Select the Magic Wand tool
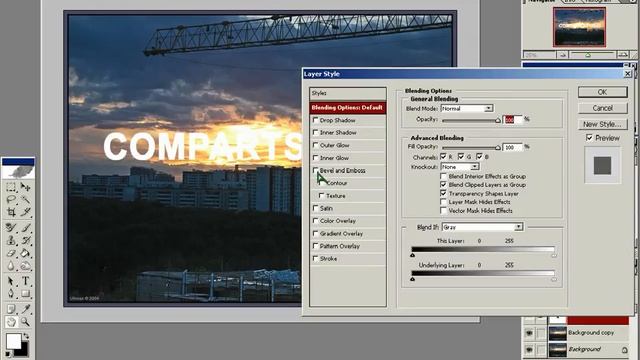Viewport: 640px width, 360px height. 25,199
